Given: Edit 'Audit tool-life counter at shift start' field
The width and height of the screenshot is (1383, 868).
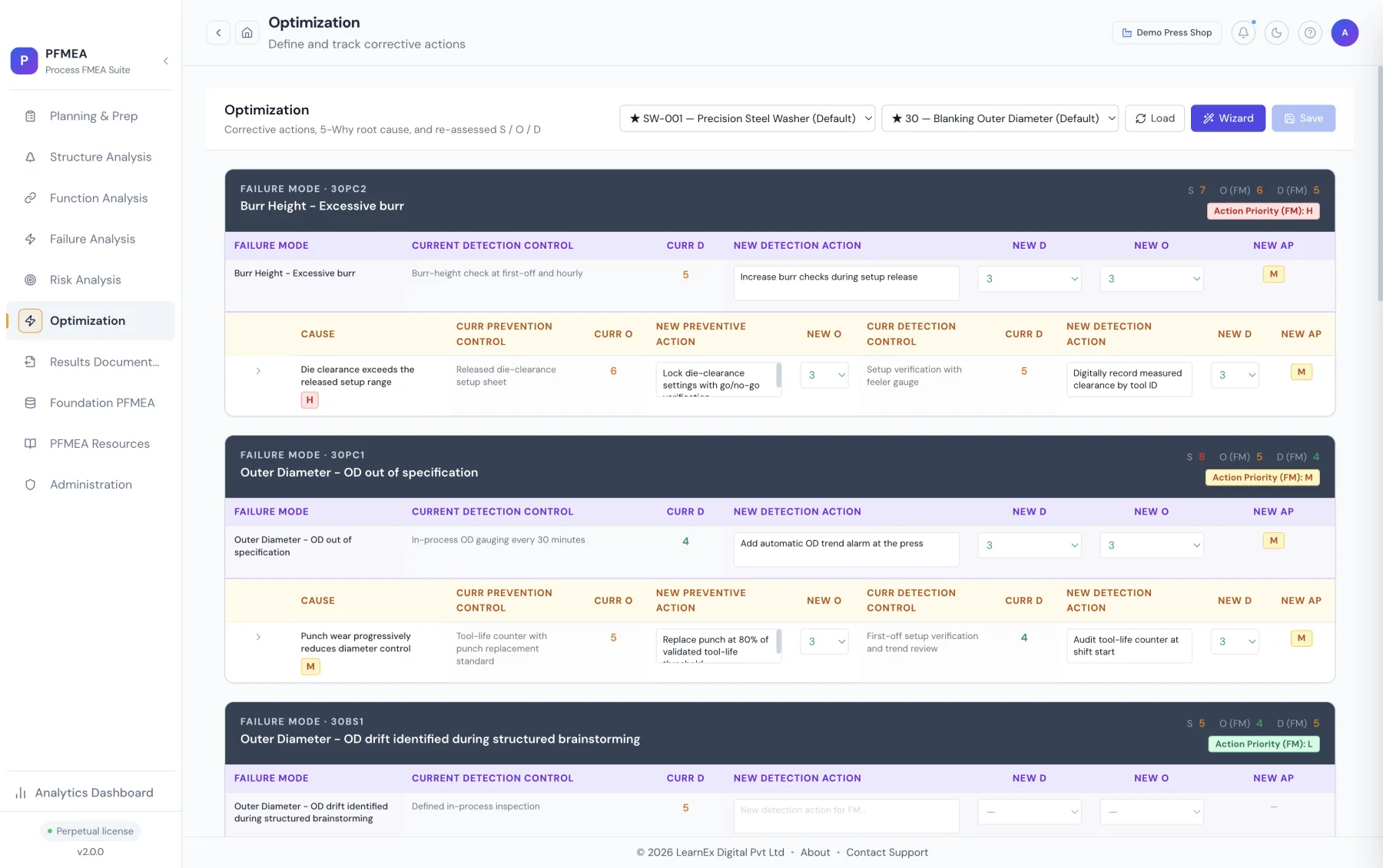Looking at the screenshot, I should click(x=1129, y=646).
